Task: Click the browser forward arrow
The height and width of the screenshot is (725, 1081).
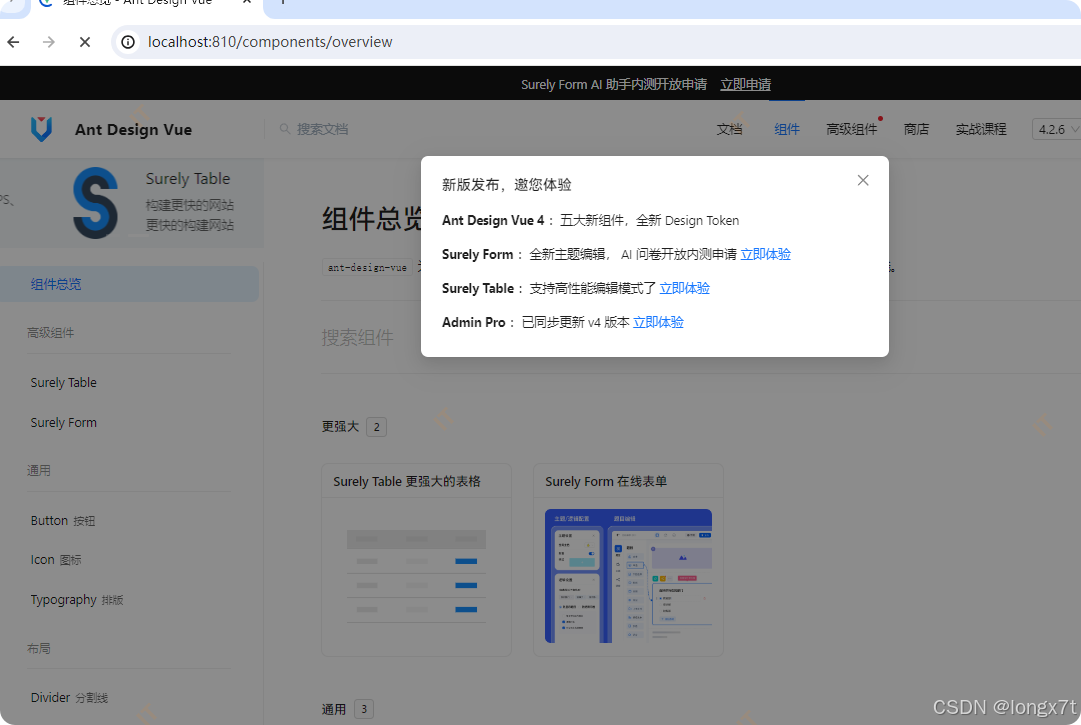Action: coord(49,42)
